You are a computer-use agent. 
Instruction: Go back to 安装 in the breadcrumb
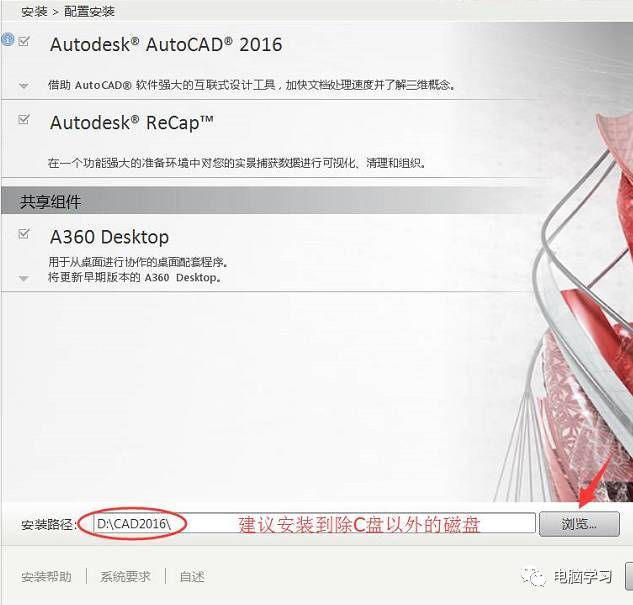tap(34, 12)
